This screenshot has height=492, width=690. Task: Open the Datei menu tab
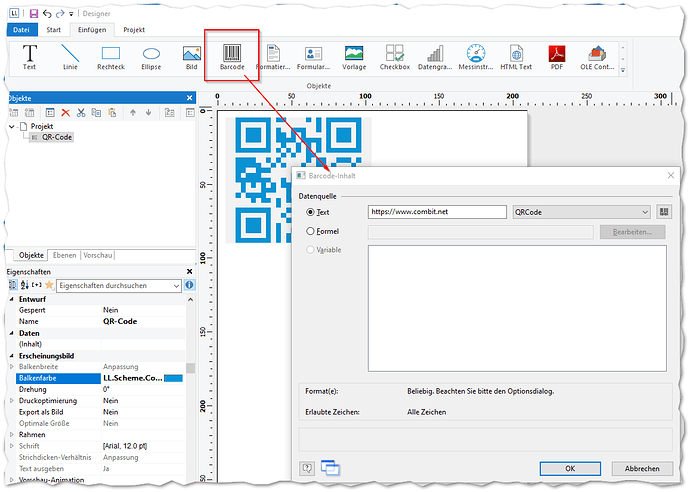click(21, 30)
